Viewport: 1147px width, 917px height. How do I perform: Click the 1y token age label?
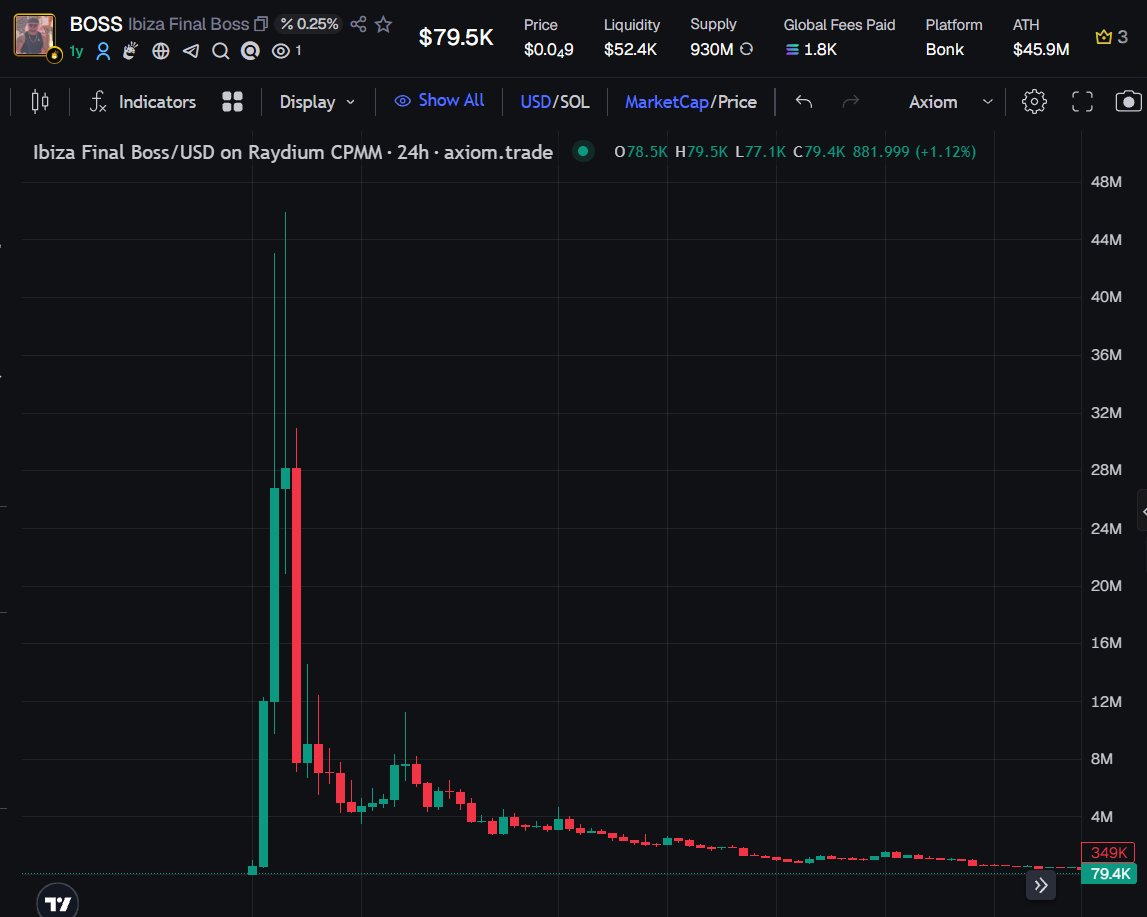coord(76,51)
